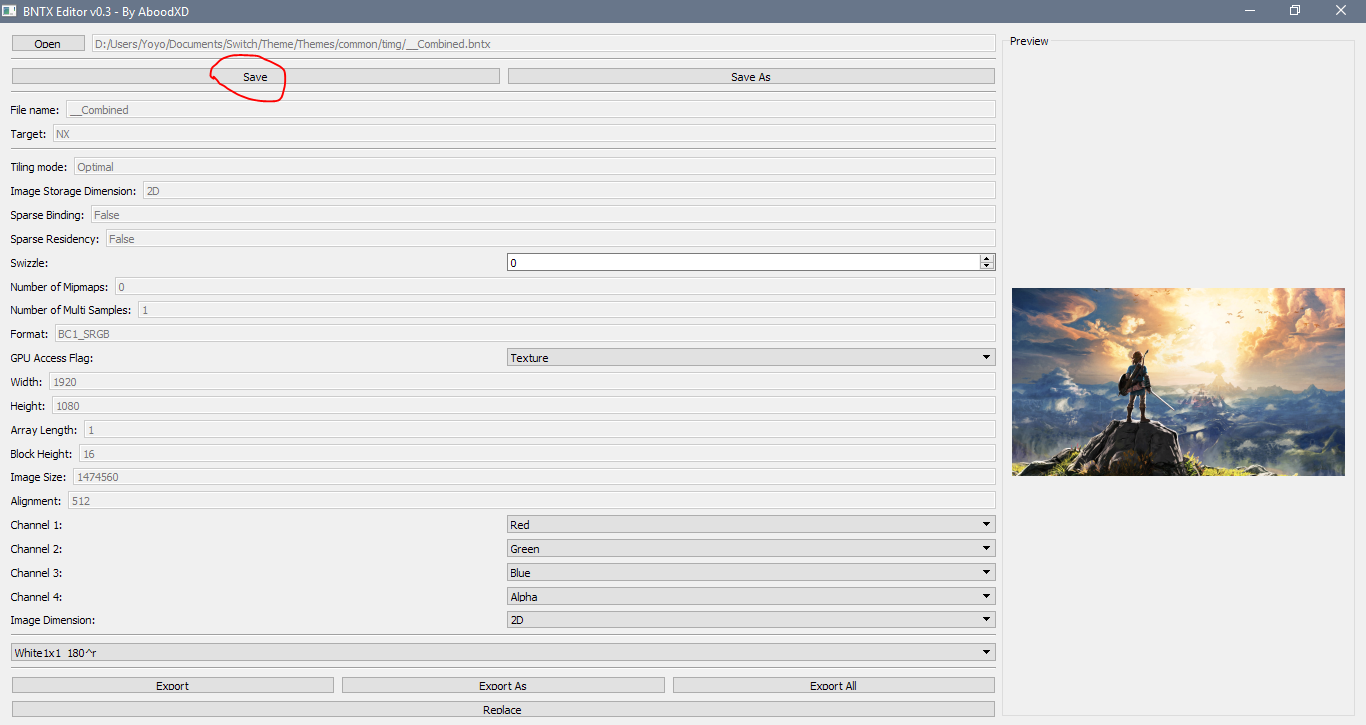Click Array Length field

[540, 429]
